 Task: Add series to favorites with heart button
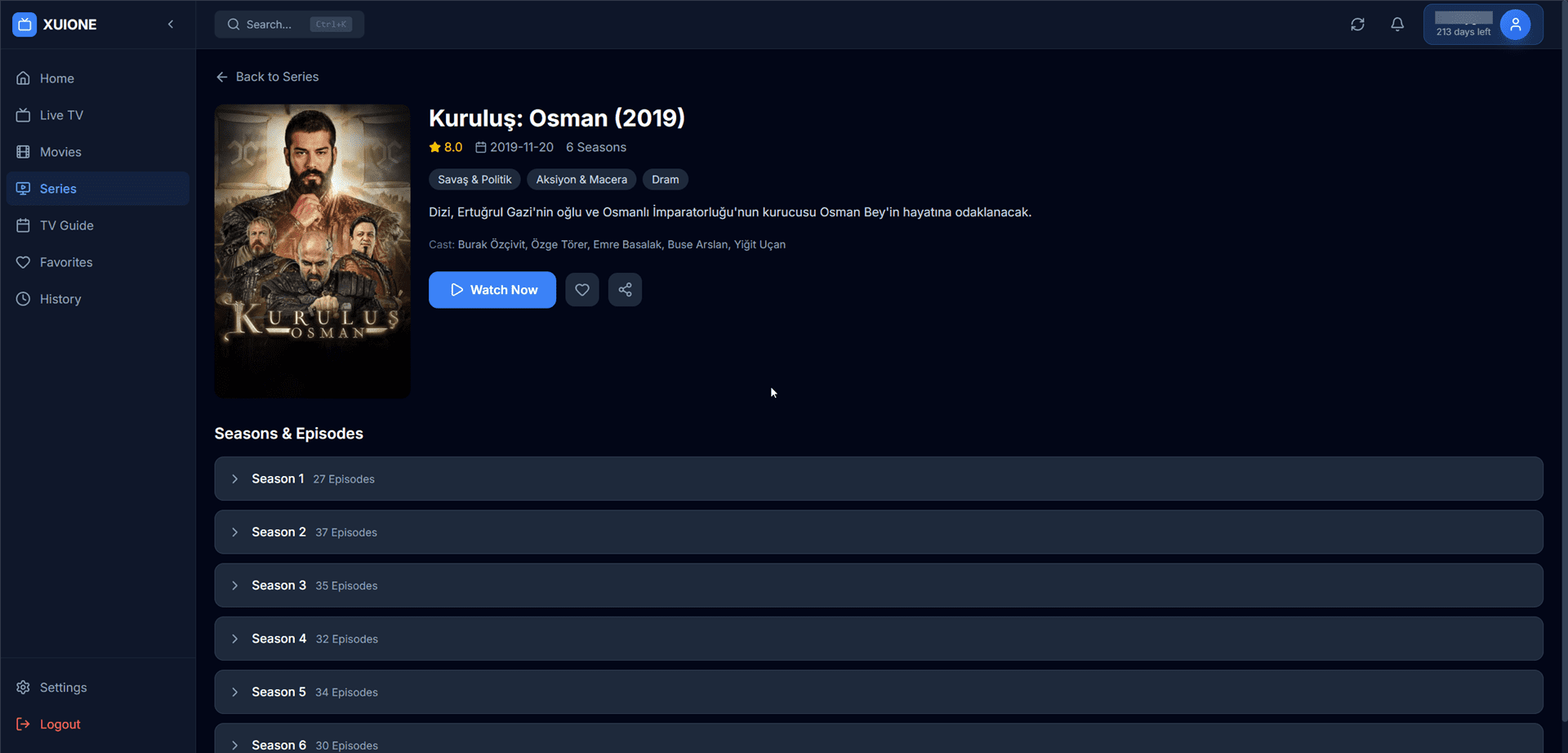pyautogui.click(x=582, y=290)
